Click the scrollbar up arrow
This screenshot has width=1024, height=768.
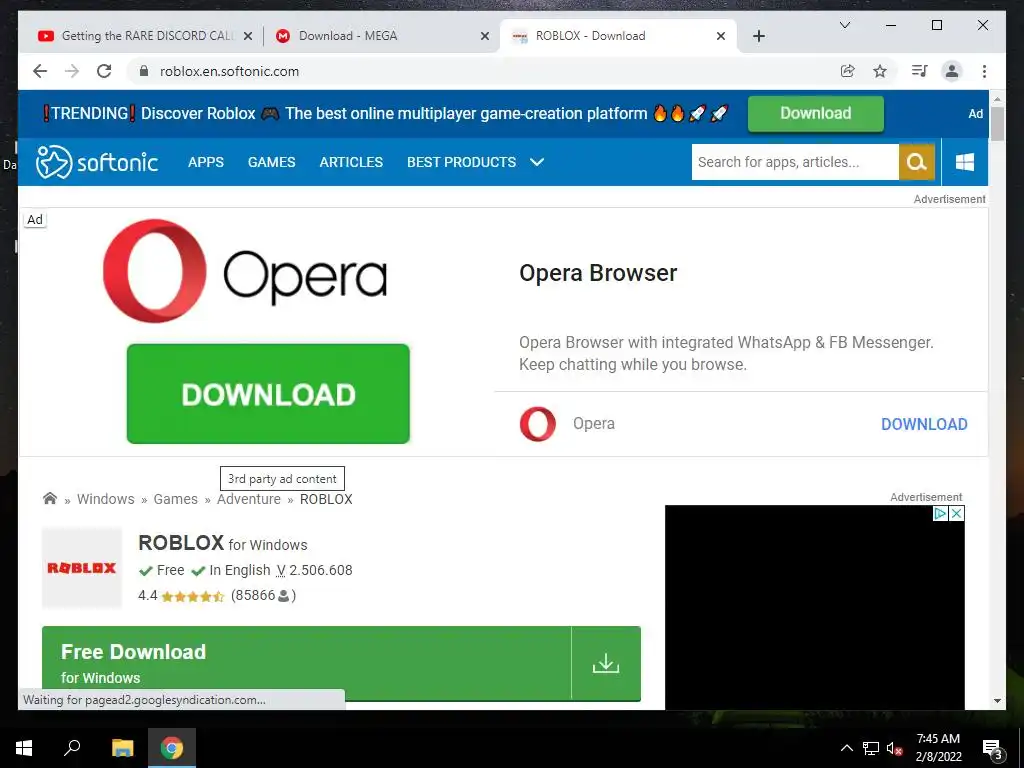point(997,99)
